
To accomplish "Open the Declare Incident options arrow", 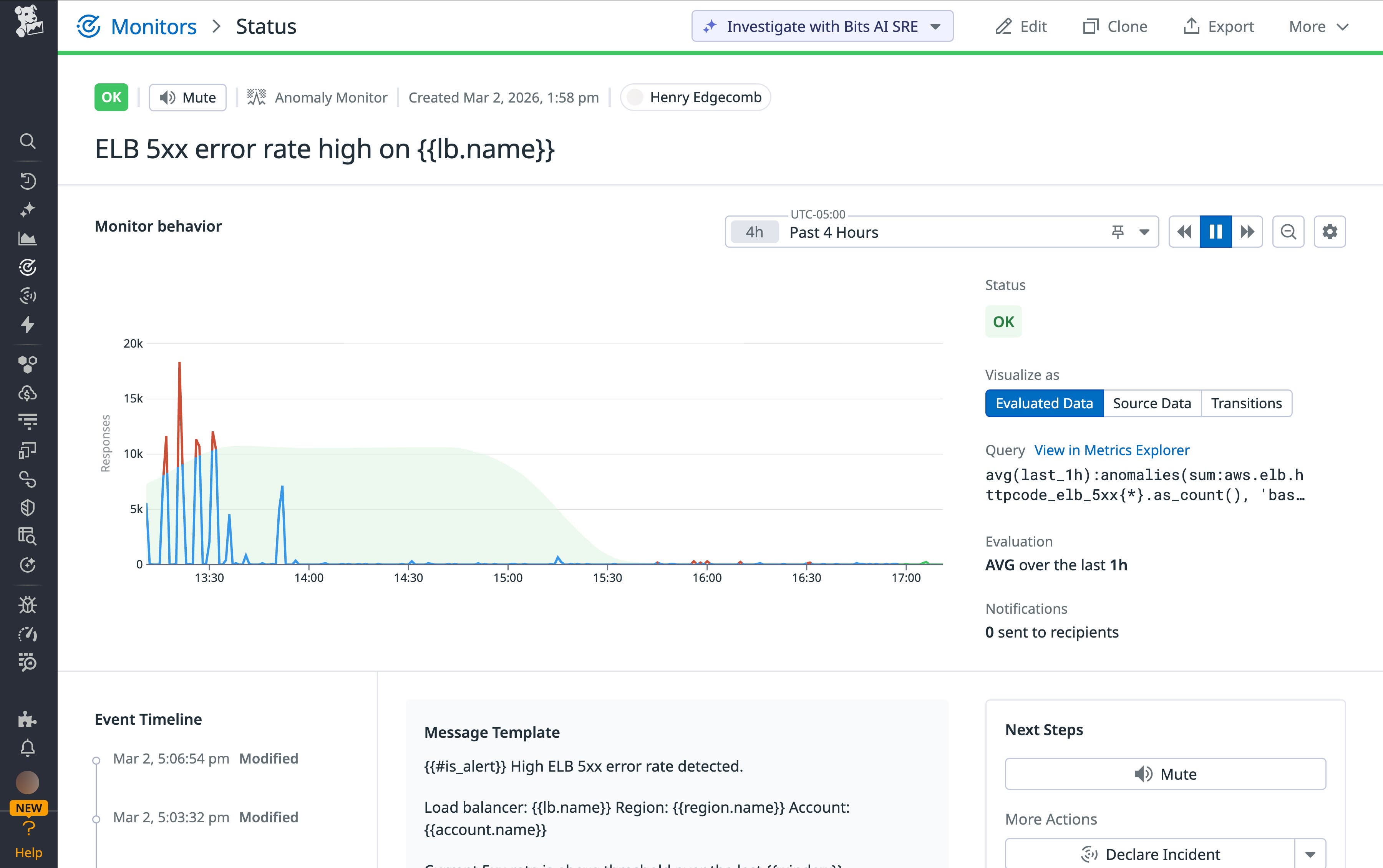I will pyautogui.click(x=1311, y=854).
